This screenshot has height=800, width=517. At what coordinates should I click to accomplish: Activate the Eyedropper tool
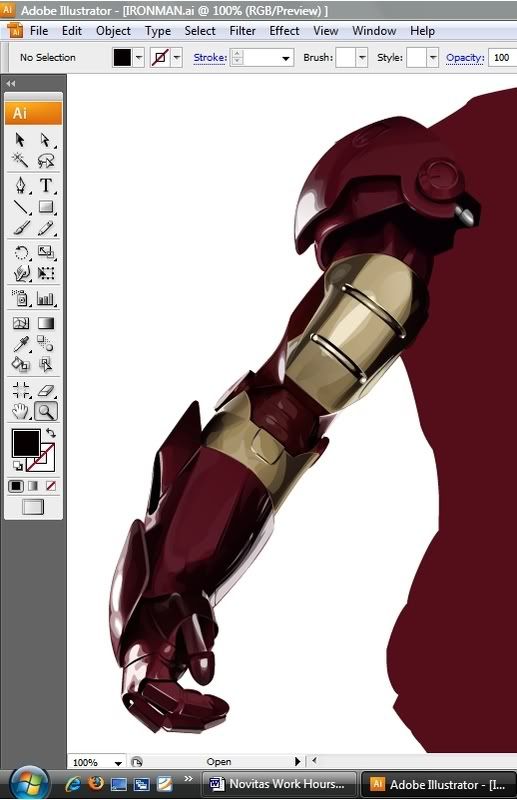[20, 344]
